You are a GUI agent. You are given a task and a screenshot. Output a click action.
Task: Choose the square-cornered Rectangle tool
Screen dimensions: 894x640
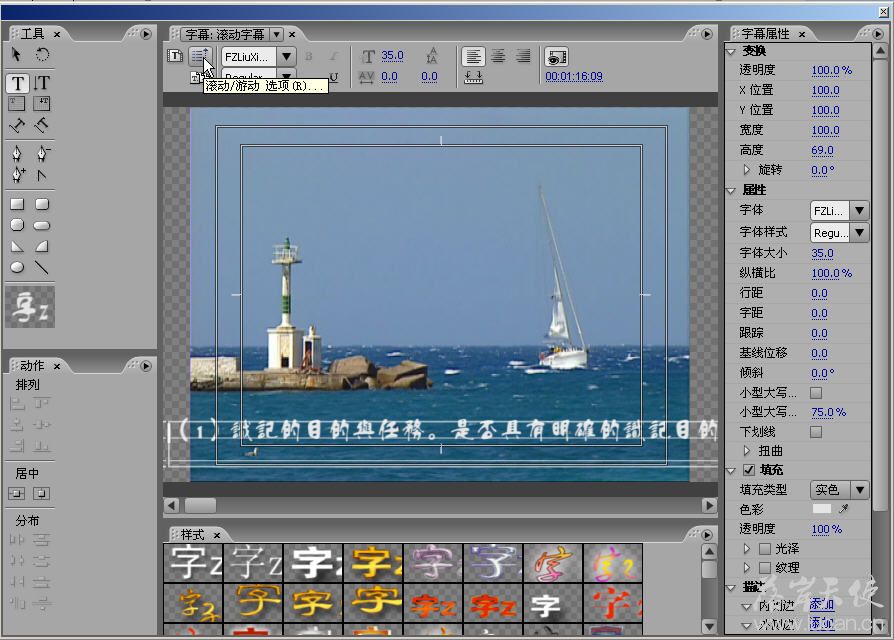tap(17, 204)
